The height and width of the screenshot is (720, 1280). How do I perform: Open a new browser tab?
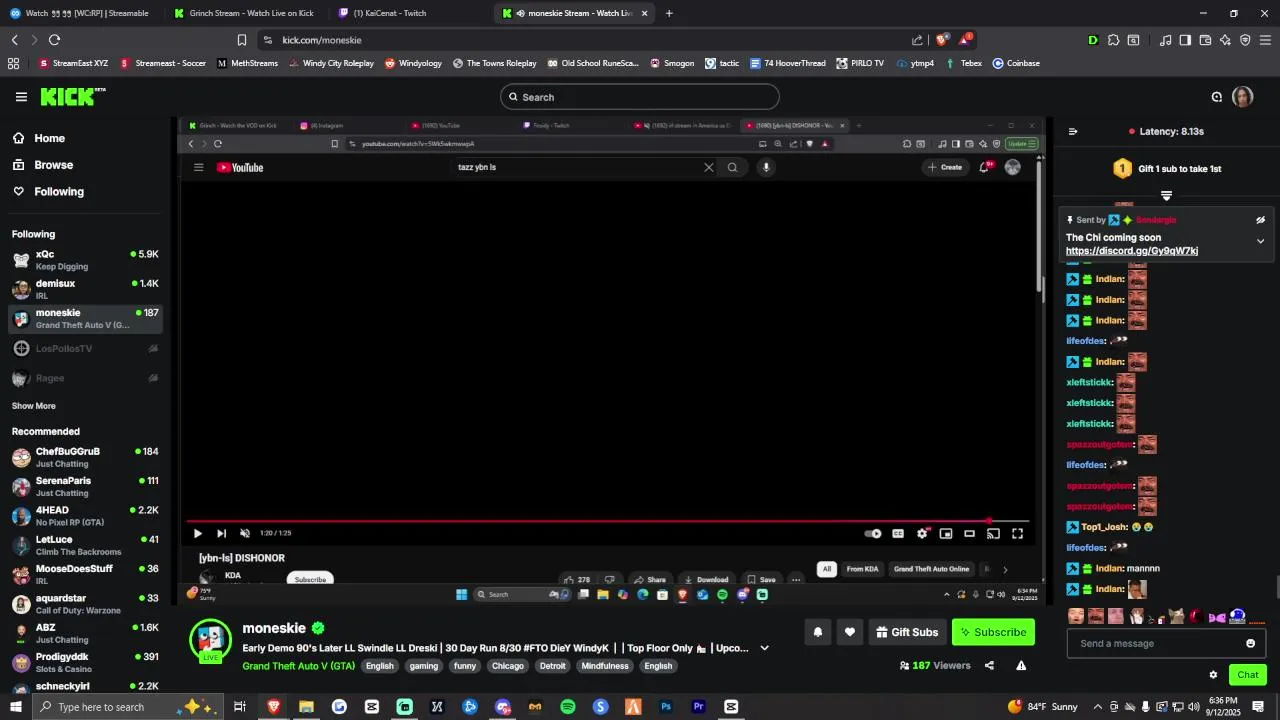tap(669, 13)
